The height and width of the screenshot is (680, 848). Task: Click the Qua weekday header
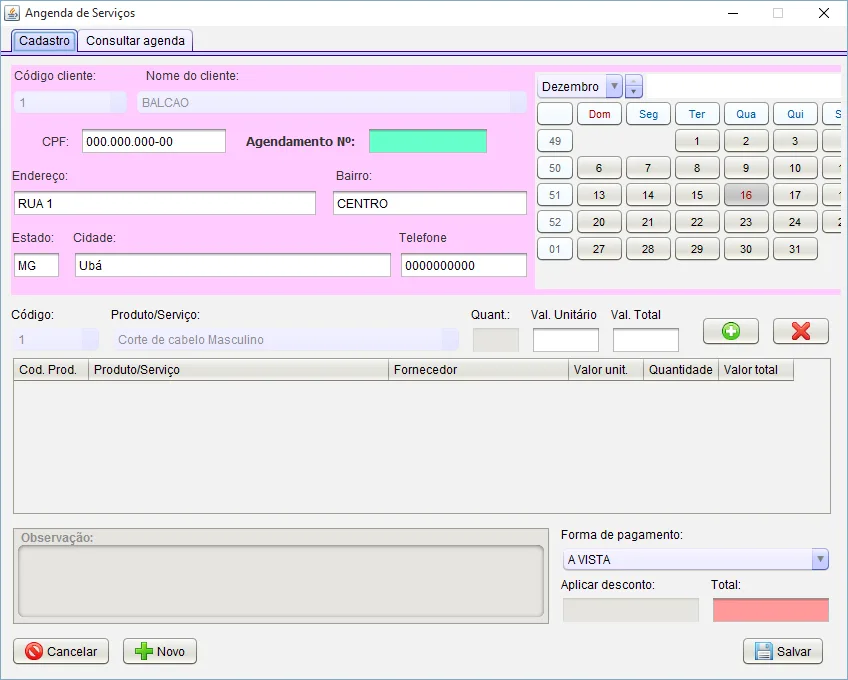pos(746,114)
